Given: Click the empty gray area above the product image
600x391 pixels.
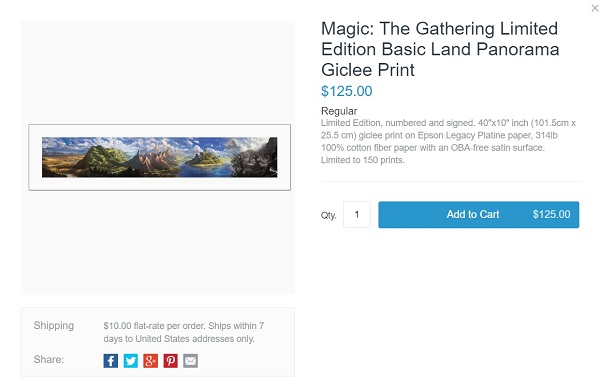Looking at the screenshot, I should tap(158, 73).
